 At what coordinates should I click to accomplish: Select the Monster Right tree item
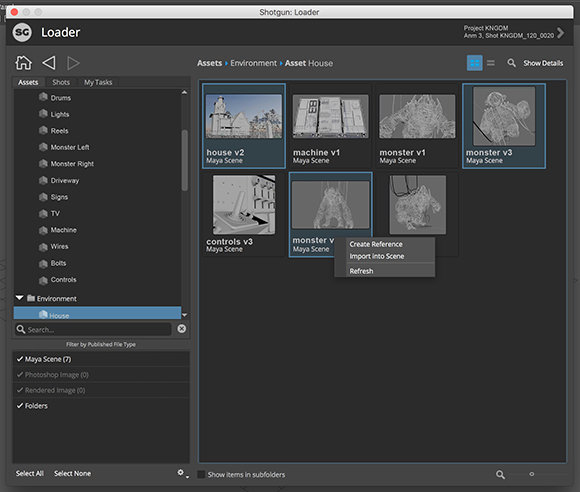(72, 164)
